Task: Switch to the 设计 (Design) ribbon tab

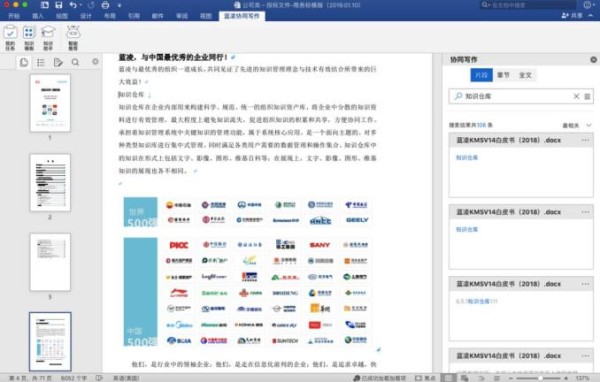Action: click(86, 16)
